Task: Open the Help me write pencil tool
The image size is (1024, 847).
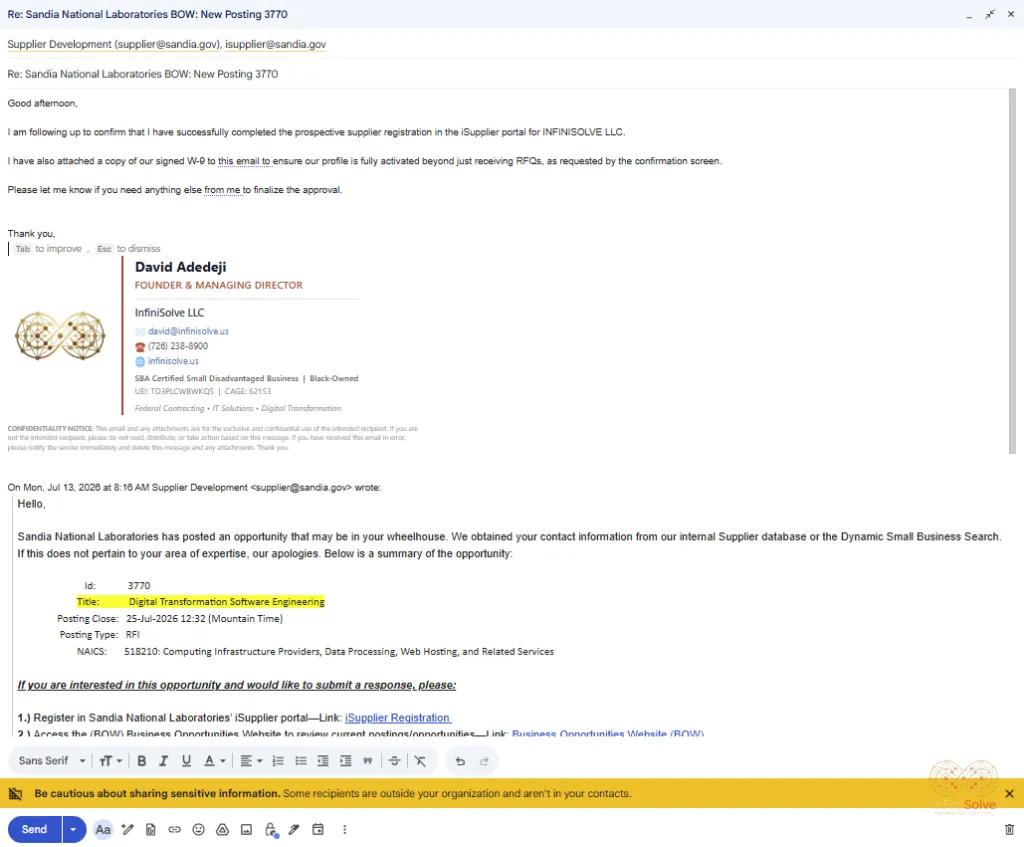Action: tap(127, 829)
